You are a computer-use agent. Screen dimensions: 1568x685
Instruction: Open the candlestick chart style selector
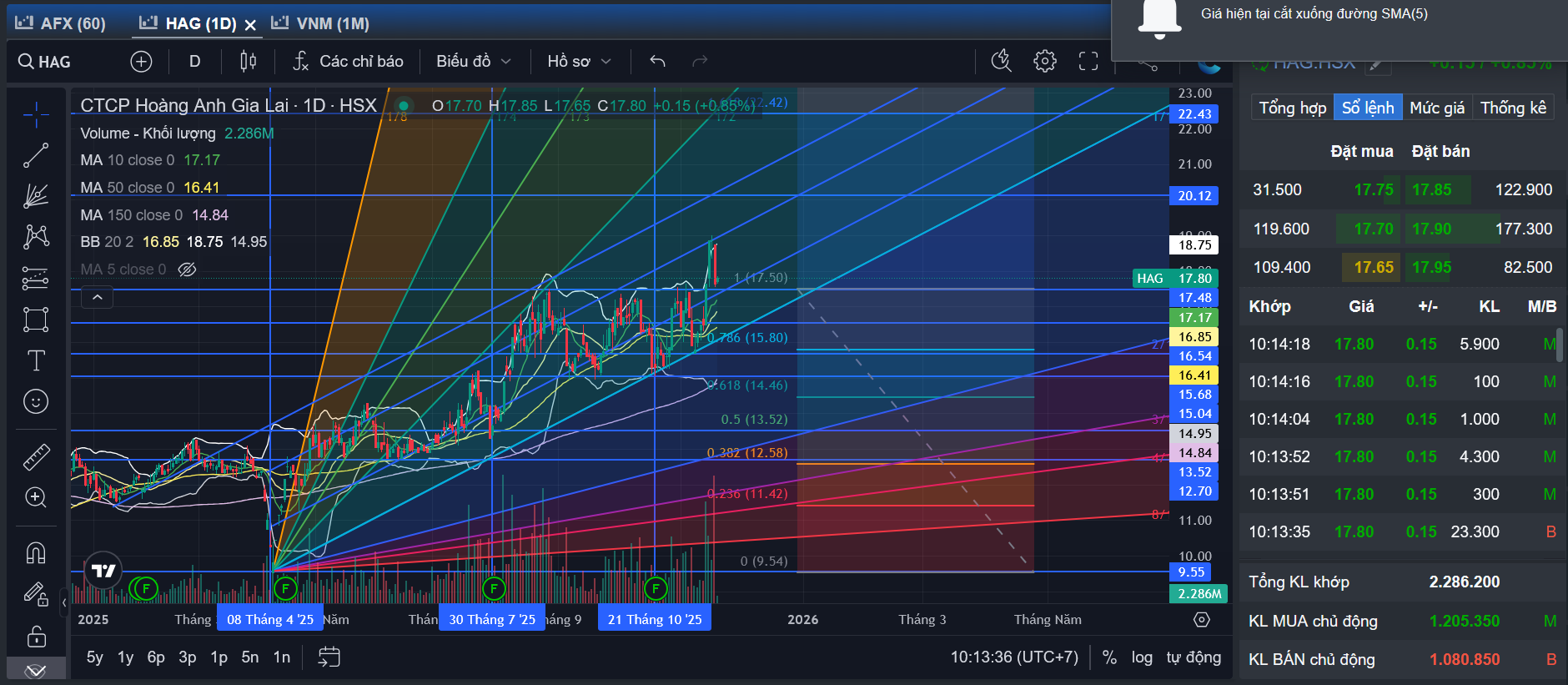click(x=249, y=61)
